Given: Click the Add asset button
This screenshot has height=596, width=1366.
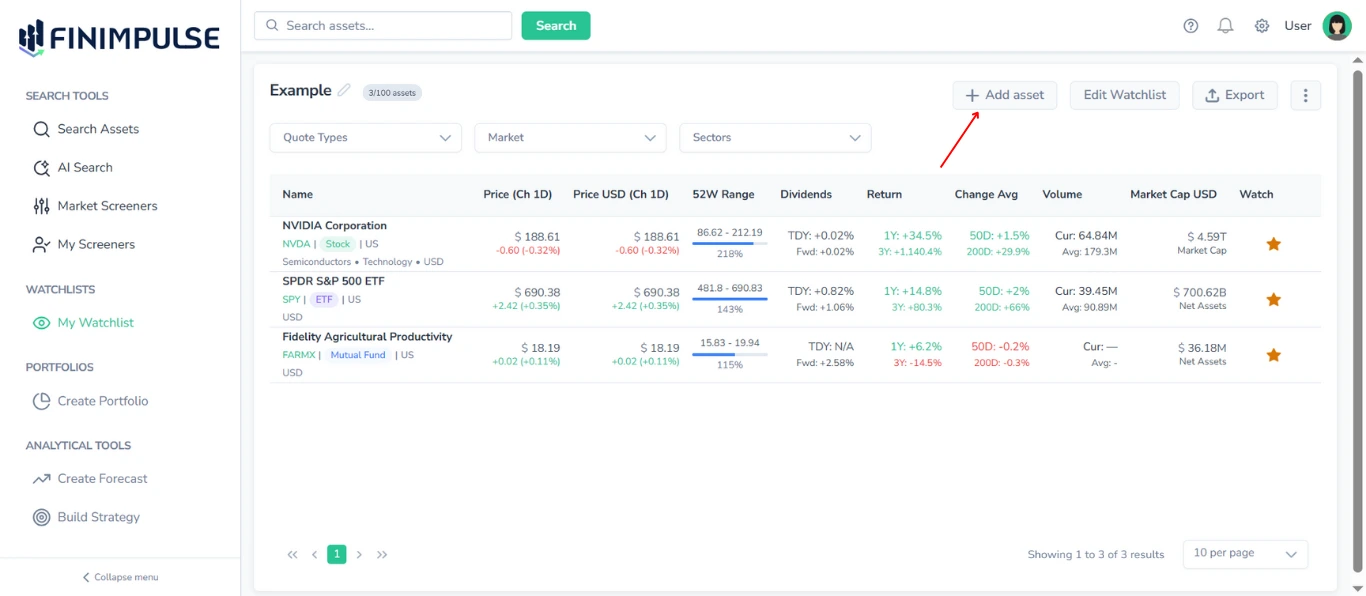Looking at the screenshot, I should [x=1004, y=95].
